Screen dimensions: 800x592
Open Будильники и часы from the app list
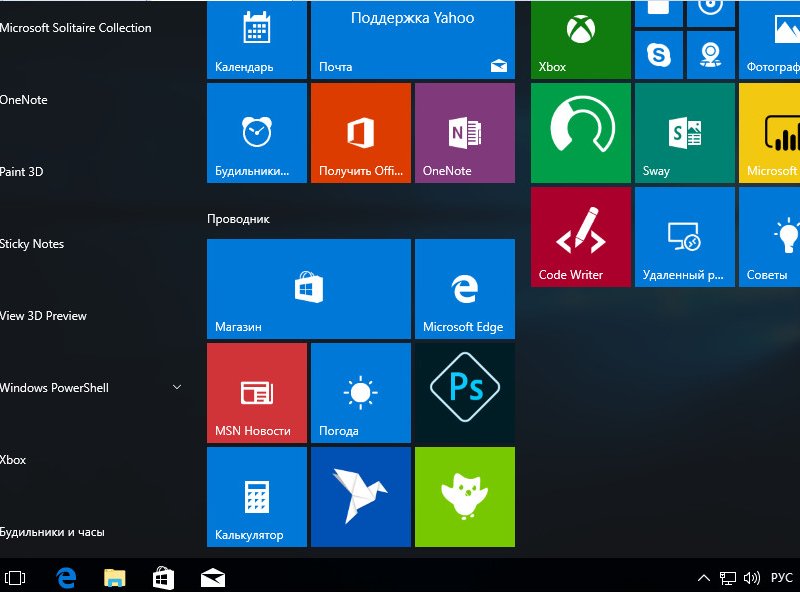coord(52,532)
